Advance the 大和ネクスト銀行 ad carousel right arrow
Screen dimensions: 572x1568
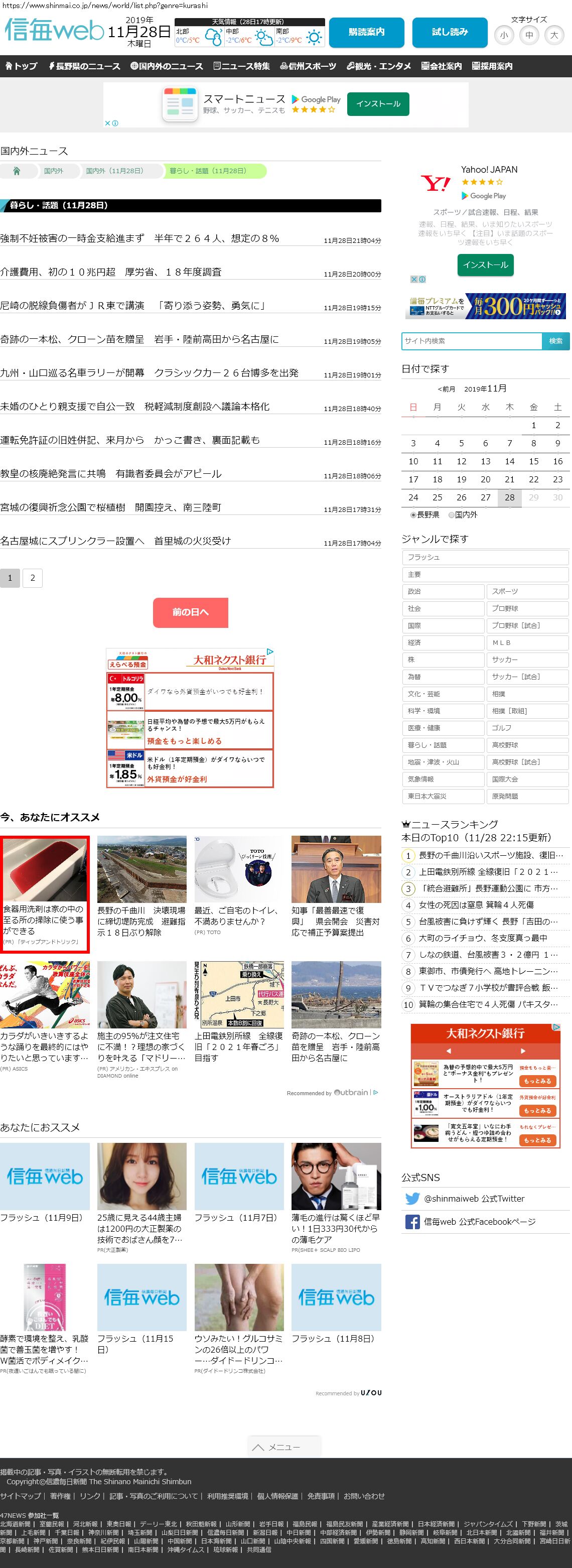pos(522,1051)
